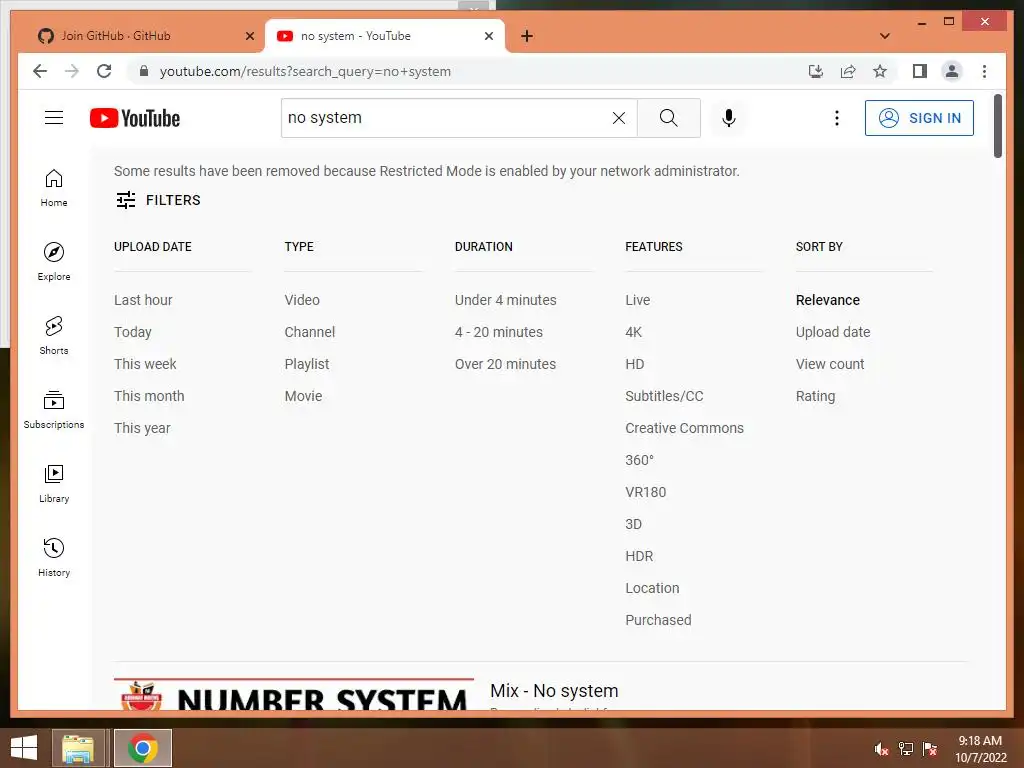The image size is (1024, 768).
Task: Enable the Creative Commons filter
Action: [684, 428]
